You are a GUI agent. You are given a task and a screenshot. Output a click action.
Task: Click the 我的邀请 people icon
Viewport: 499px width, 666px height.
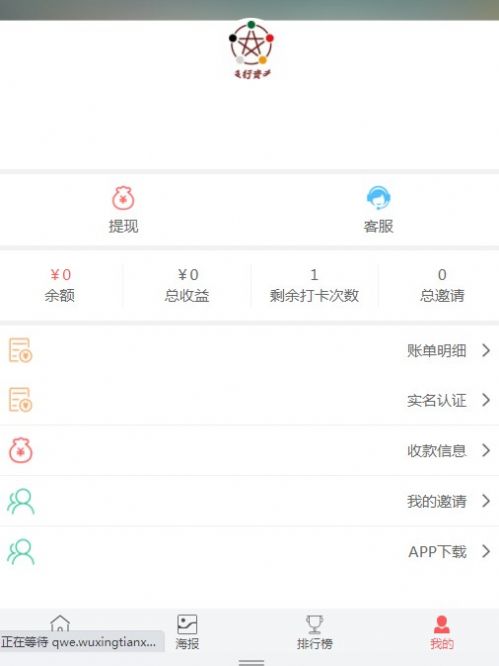click(x=20, y=501)
